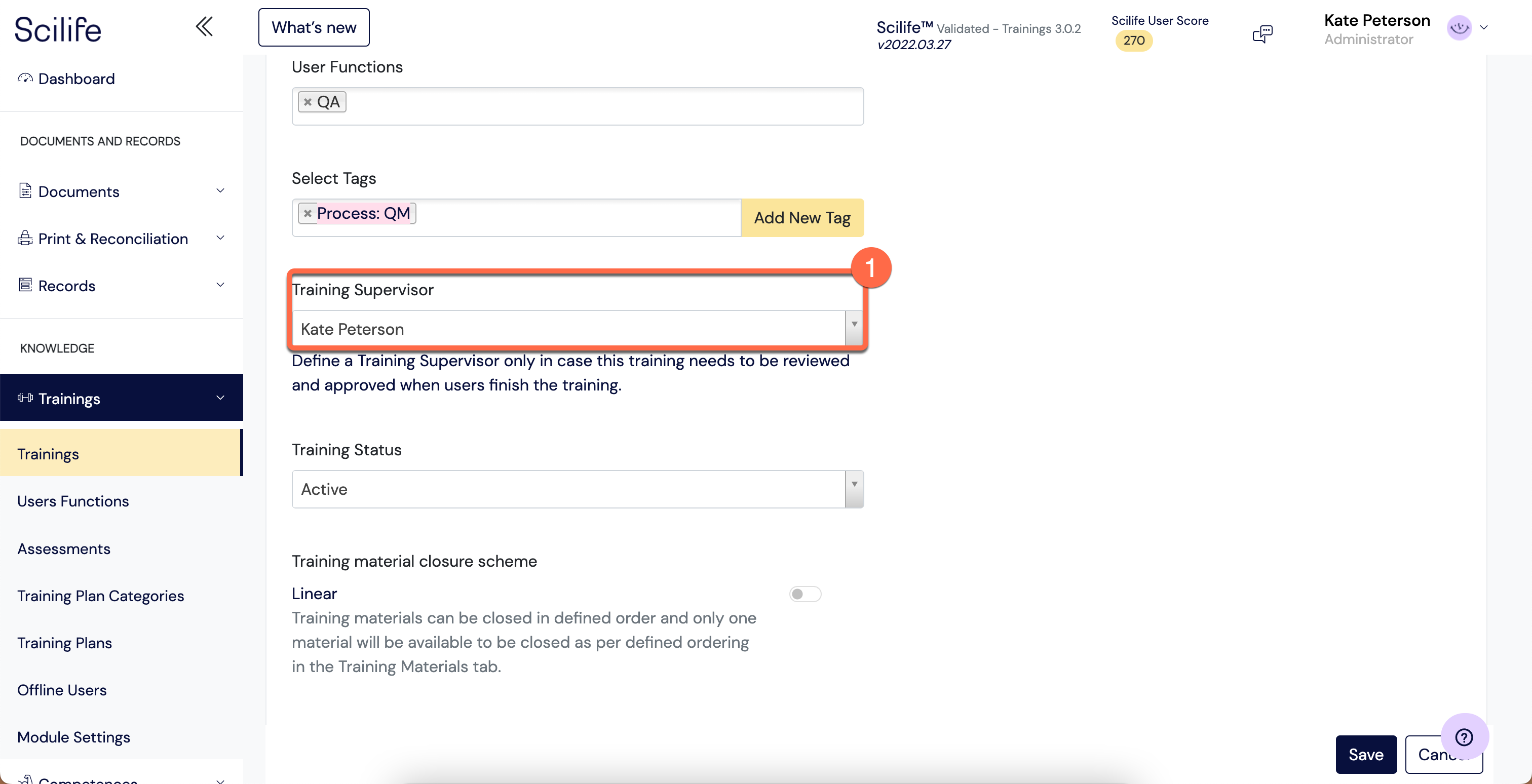Viewport: 1532px width, 784px height.
Task: Expand the Documents menu chevron
Action: (x=220, y=191)
